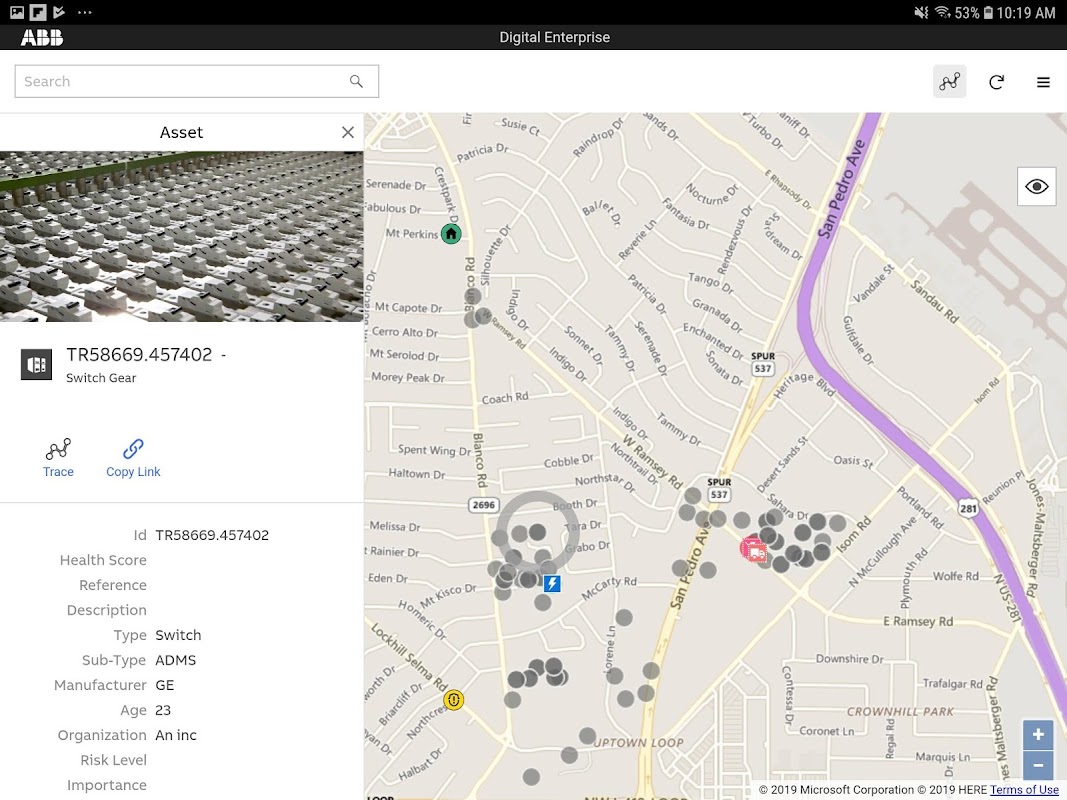
Task: Select the green home marker on map
Action: (451, 234)
